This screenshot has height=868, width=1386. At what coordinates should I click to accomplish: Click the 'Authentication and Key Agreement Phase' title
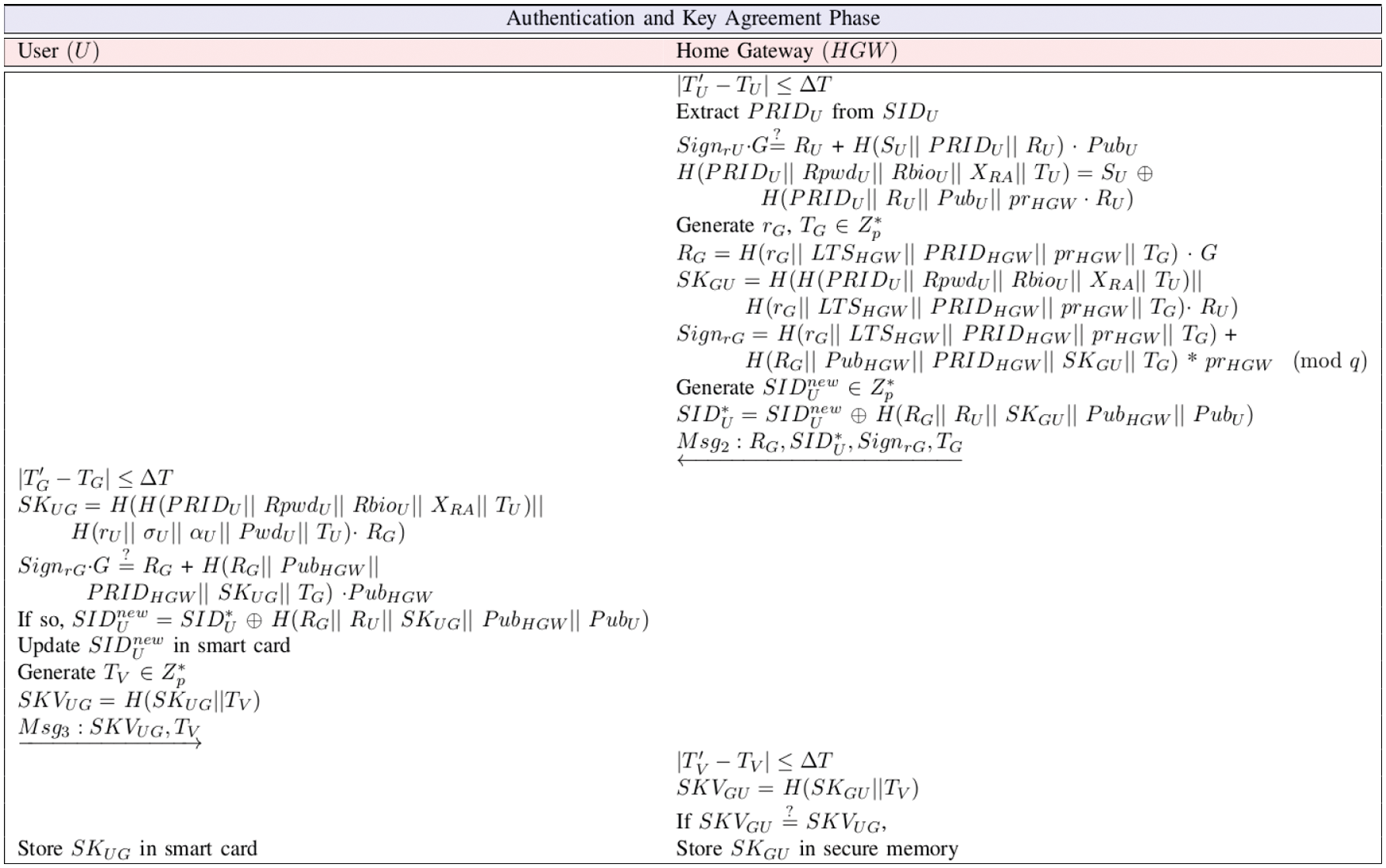point(692,18)
